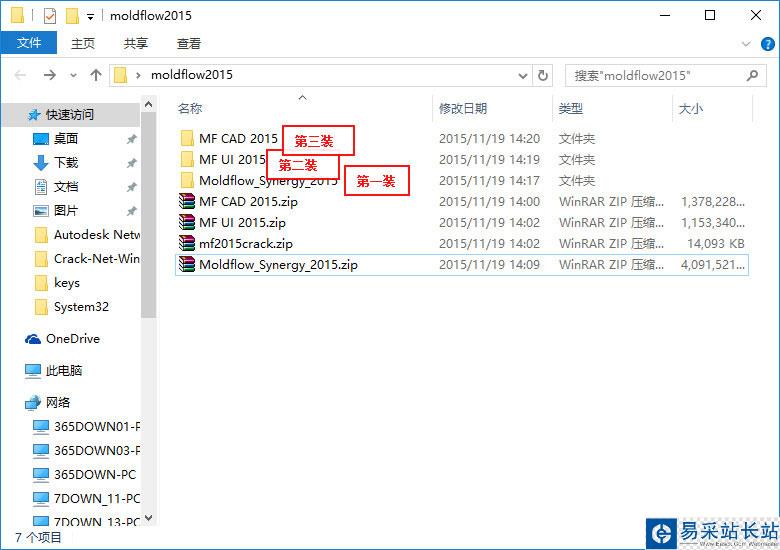Select the mf2015crack.zip archive icon

click(187, 243)
